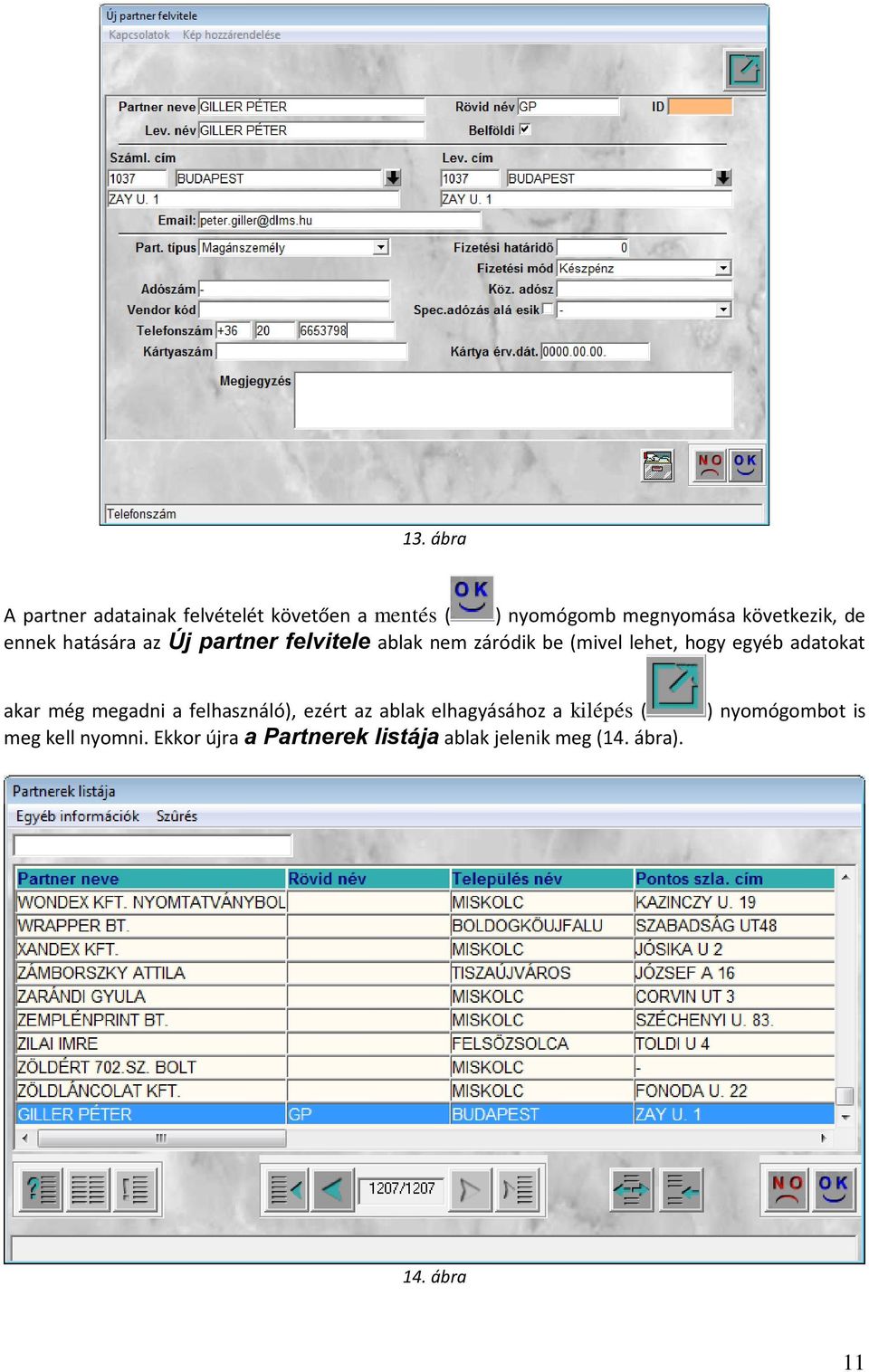869x1372 pixels.
Task: Select the WONDEX KFT. NYOMTATVÁNYBOL row
Action: point(425,902)
